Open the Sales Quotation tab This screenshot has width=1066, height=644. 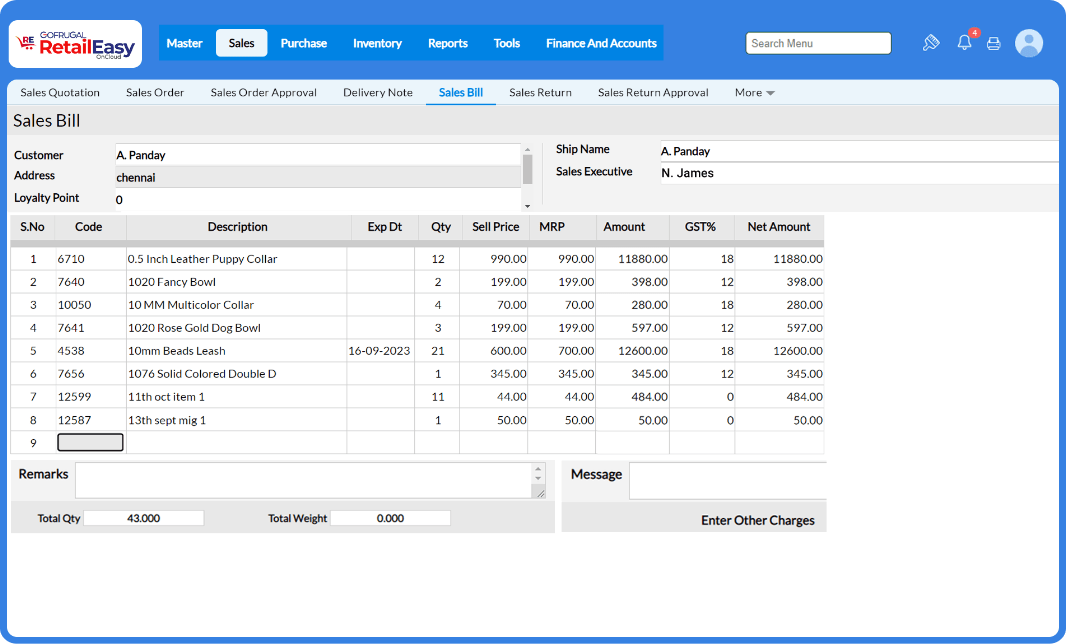tap(60, 93)
